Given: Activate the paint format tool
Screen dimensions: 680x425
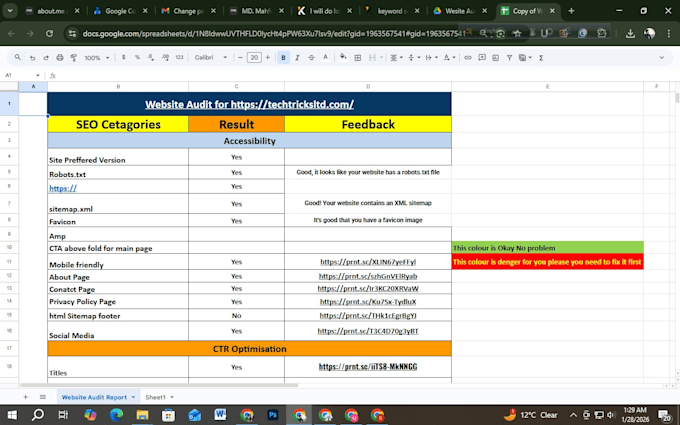Looking at the screenshot, I should (74, 58).
